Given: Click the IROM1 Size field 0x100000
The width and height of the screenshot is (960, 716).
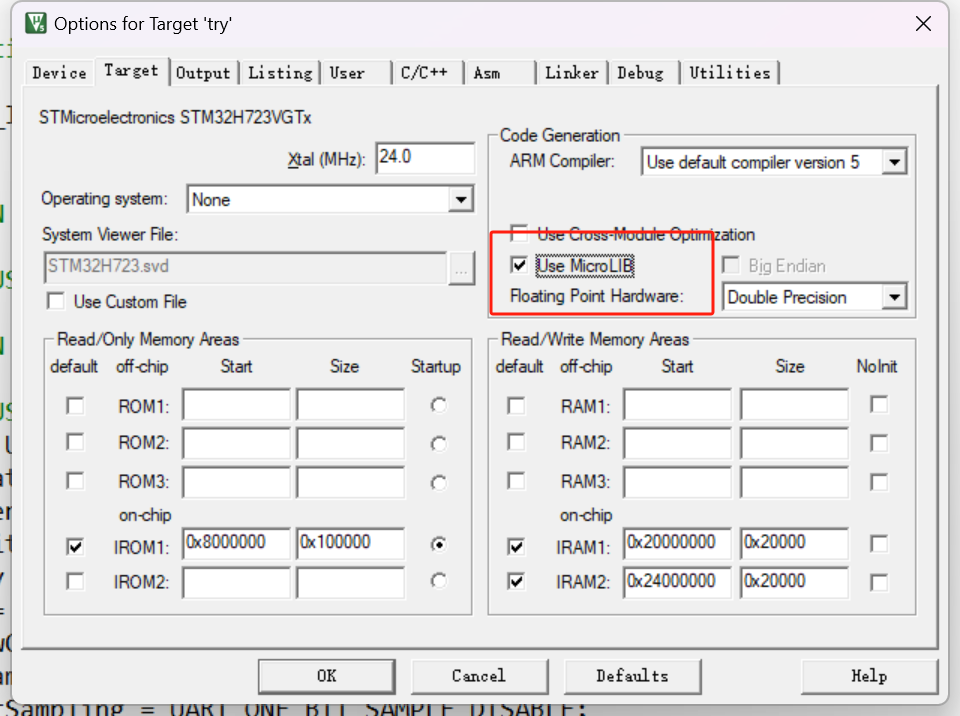Looking at the screenshot, I should (350, 543).
